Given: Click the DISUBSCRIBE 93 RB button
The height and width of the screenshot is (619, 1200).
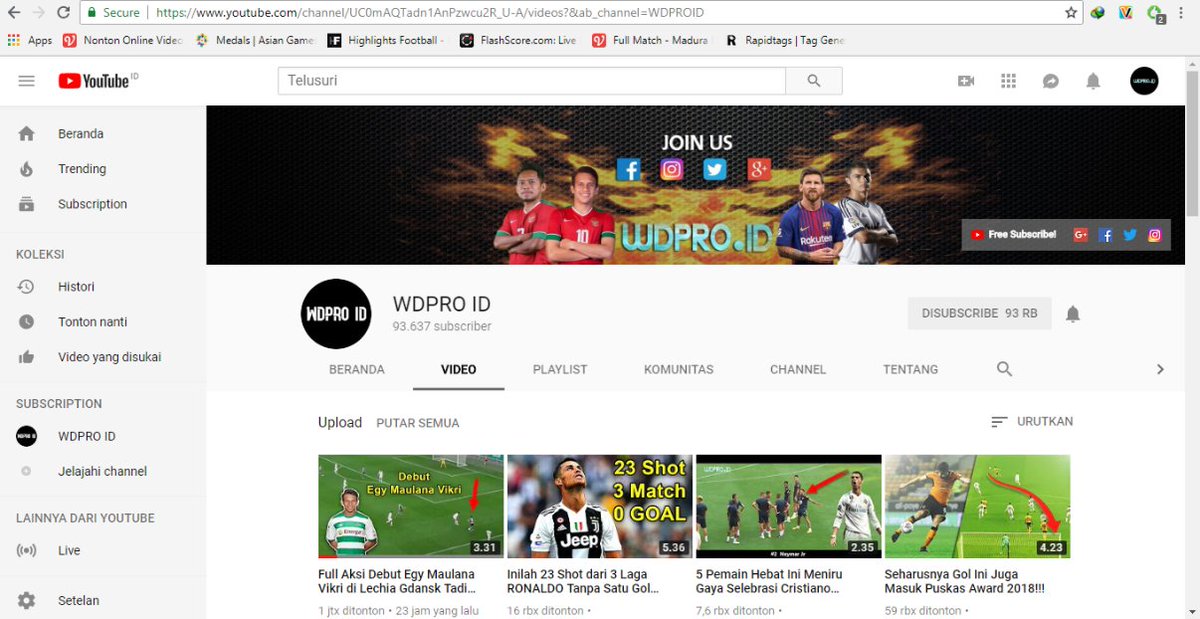Looking at the screenshot, I should coord(980,313).
